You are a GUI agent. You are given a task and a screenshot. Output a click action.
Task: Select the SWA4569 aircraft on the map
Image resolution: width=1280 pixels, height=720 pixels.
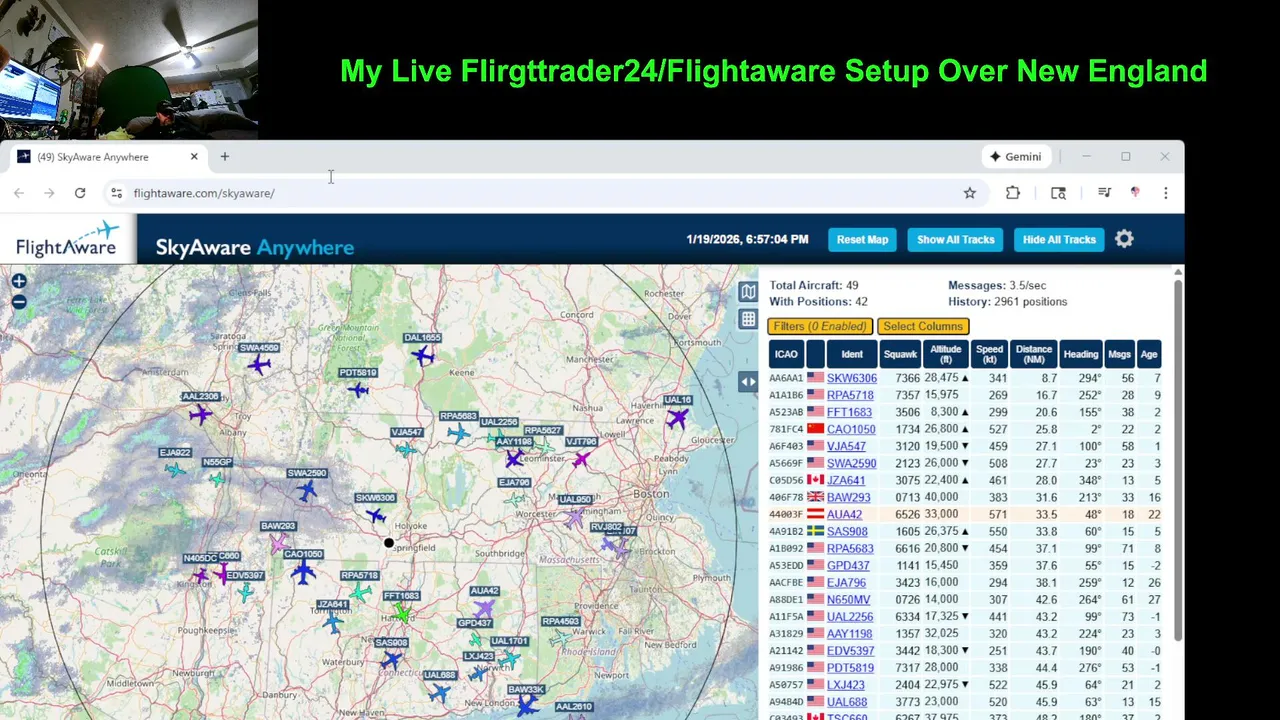click(x=260, y=364)
